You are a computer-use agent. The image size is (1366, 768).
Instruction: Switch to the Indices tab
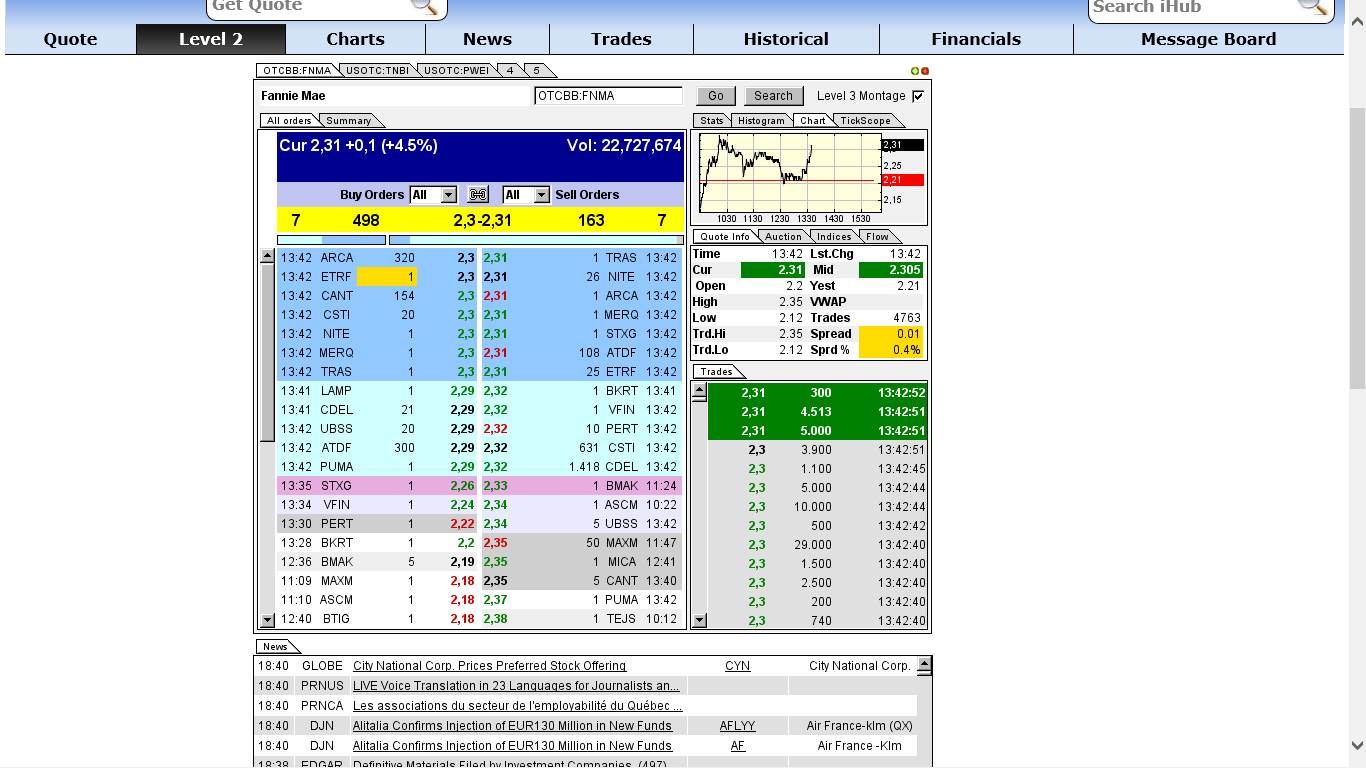834,237
